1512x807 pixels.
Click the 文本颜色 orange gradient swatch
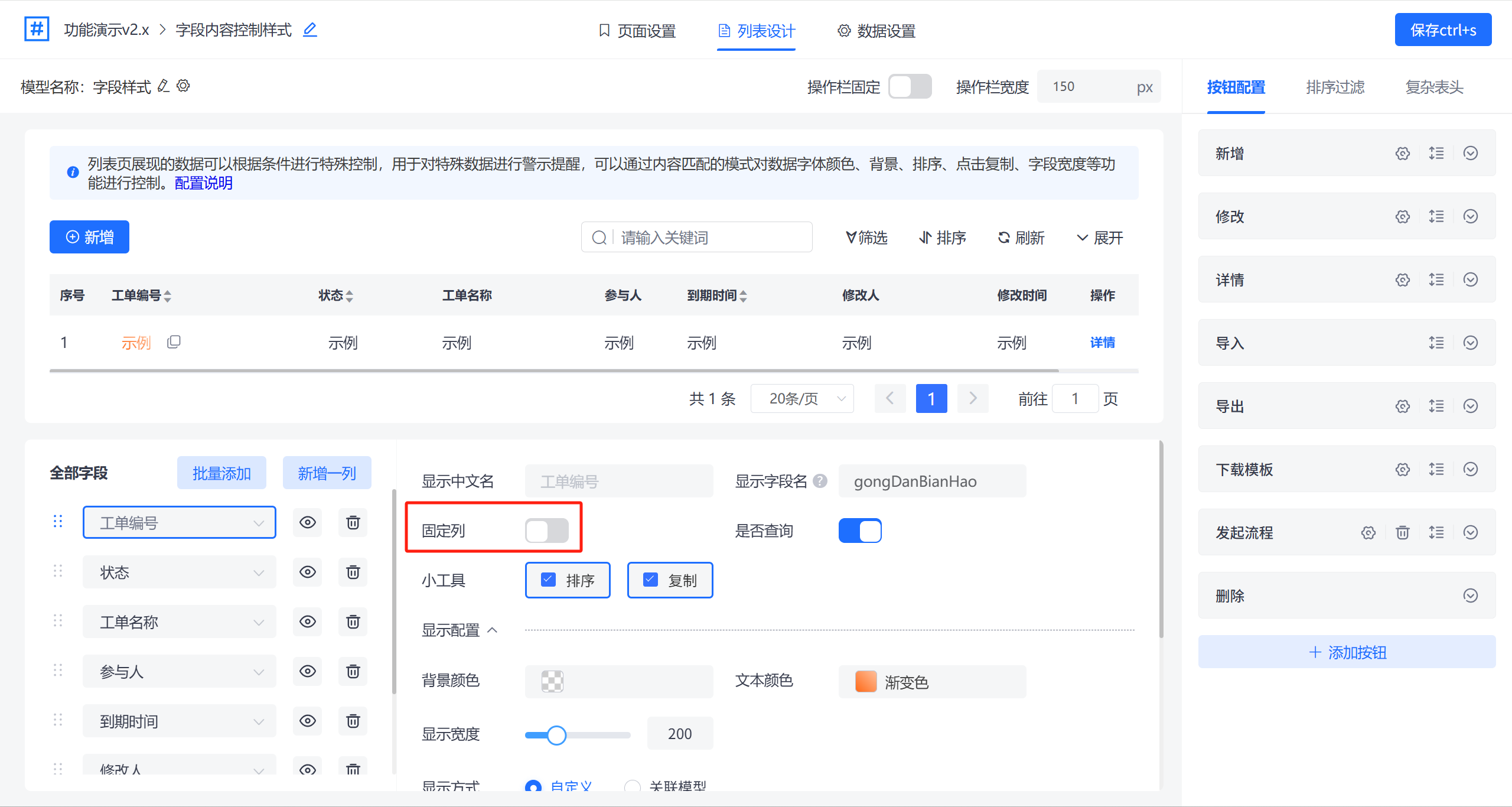pos(866,681)
